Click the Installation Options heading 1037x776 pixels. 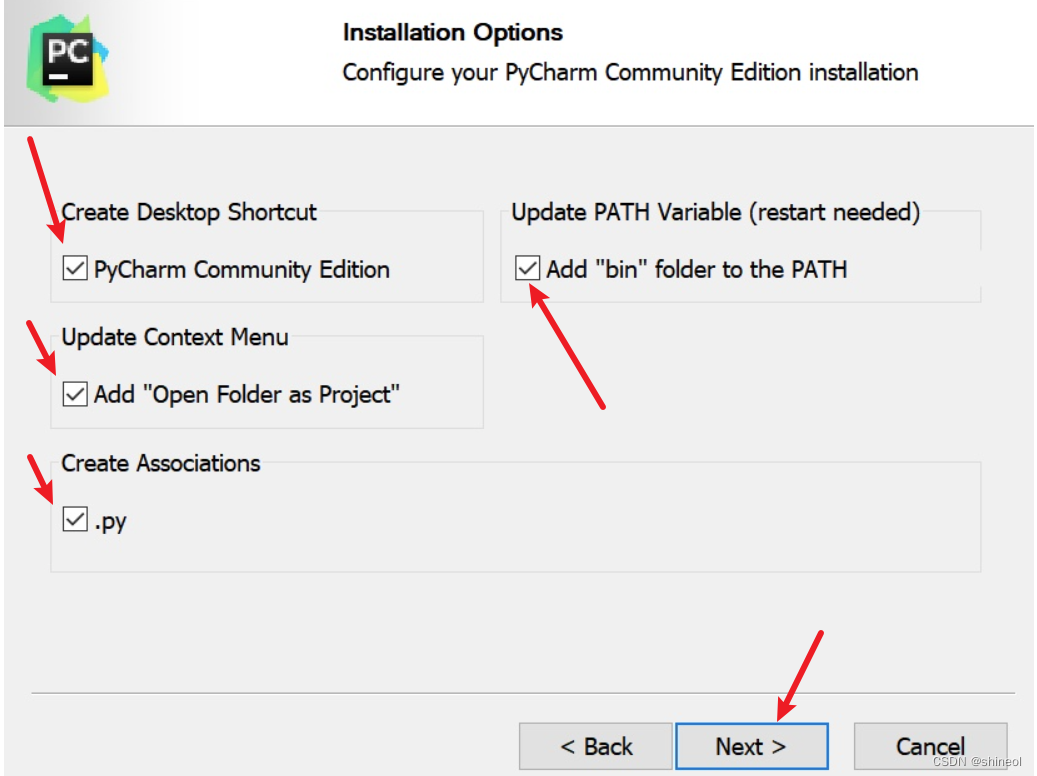tap(452, 32)
